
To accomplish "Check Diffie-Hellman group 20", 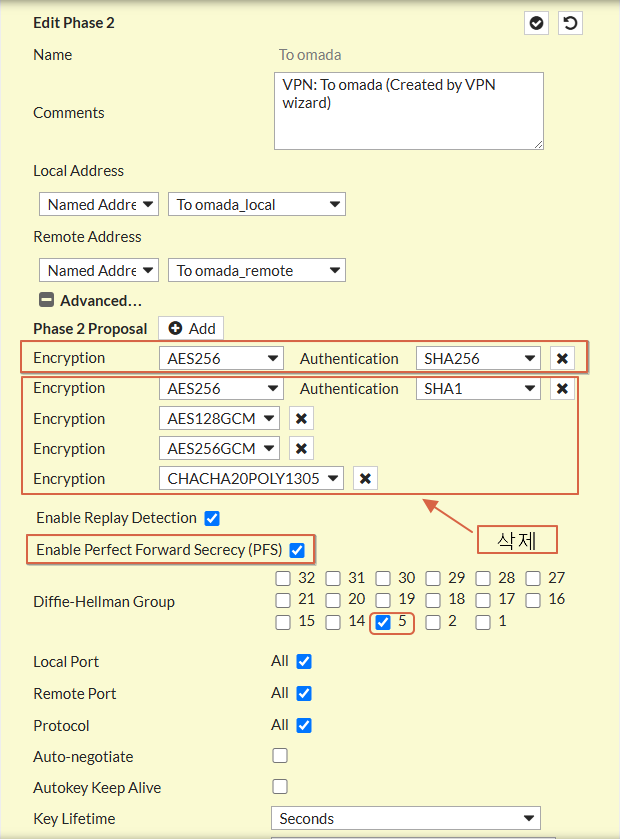I will coord(333,600).
